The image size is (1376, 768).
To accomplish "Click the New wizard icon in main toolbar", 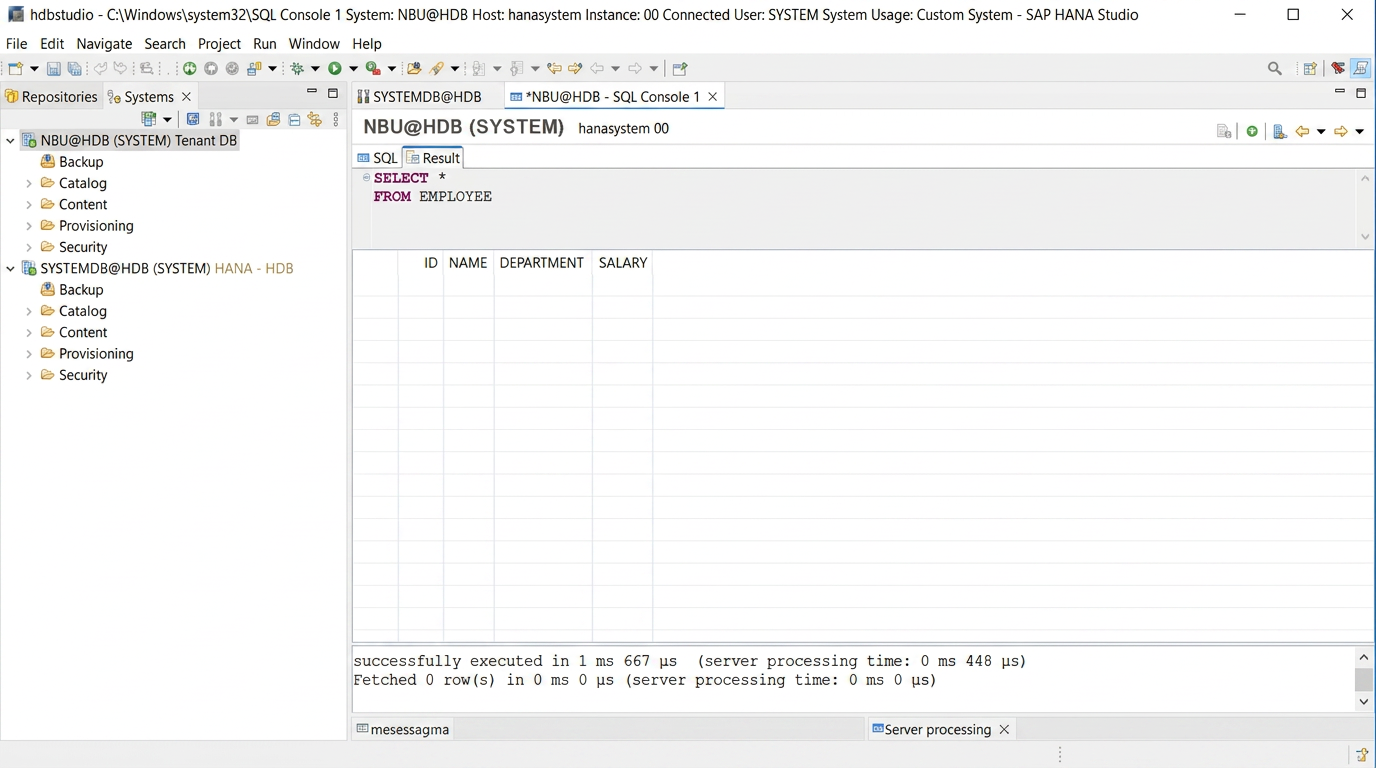I will [x=15, y=69].
